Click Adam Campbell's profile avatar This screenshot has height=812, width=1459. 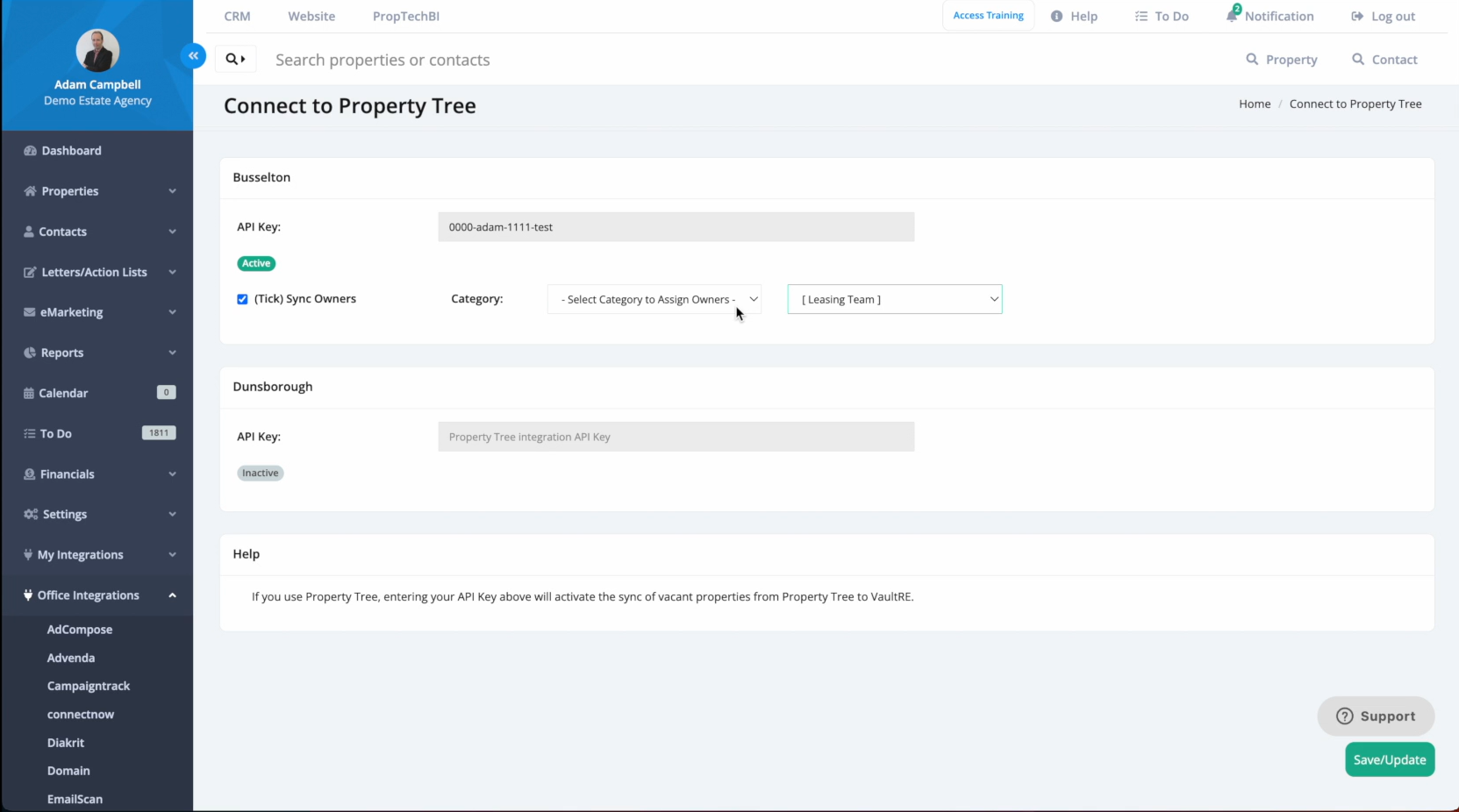pyautogui.click(x=97, y=51)
